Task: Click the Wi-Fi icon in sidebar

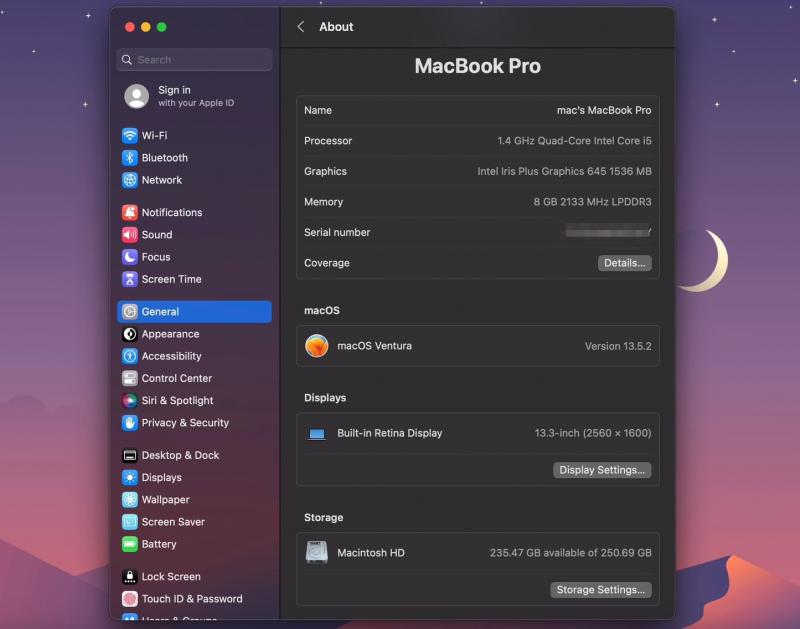Action: point(130,135)
